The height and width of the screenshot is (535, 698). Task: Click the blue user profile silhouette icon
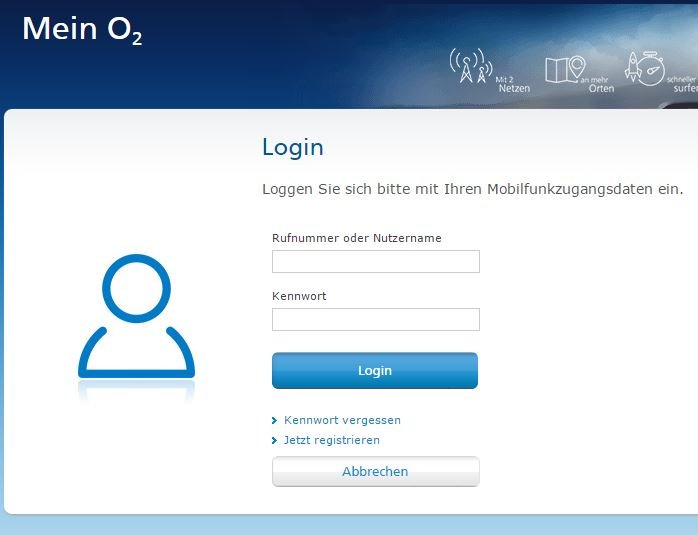[x=136, y=316]
